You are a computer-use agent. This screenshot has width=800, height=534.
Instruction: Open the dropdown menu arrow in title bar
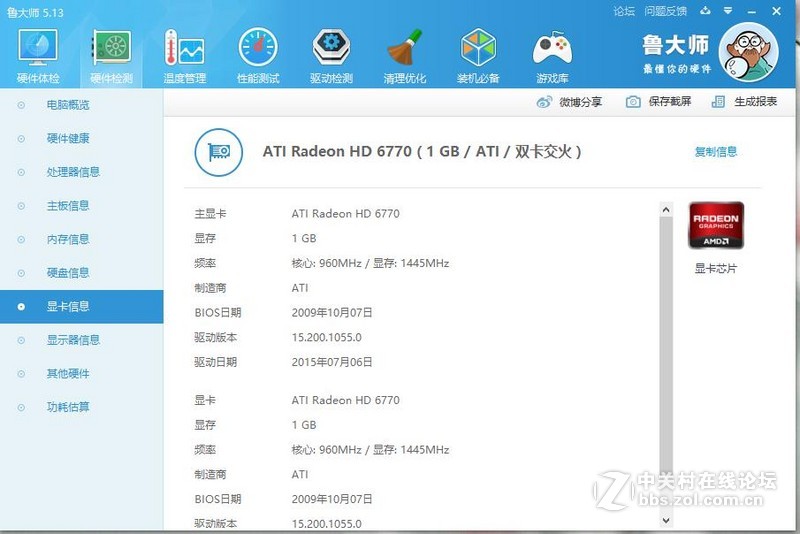tap(728, 10)
